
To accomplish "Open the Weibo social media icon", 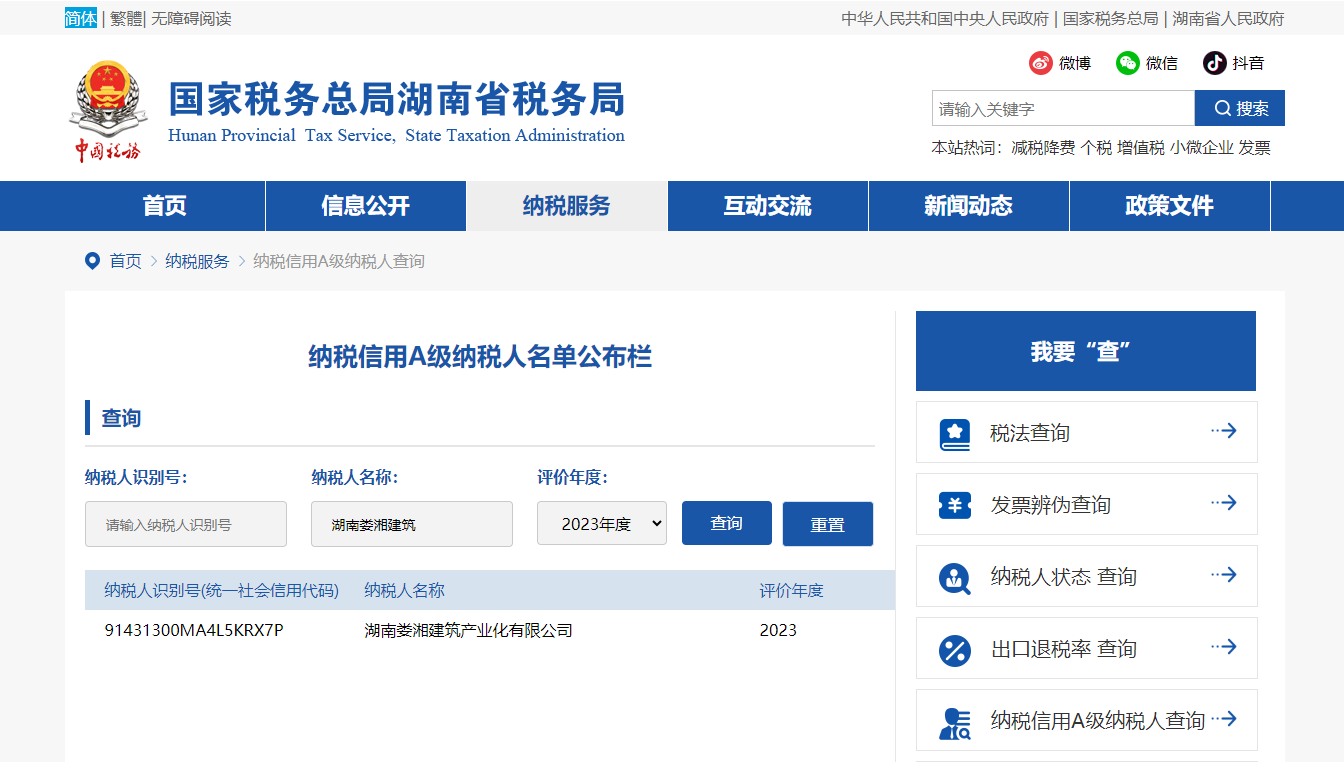I will 1041,63.
